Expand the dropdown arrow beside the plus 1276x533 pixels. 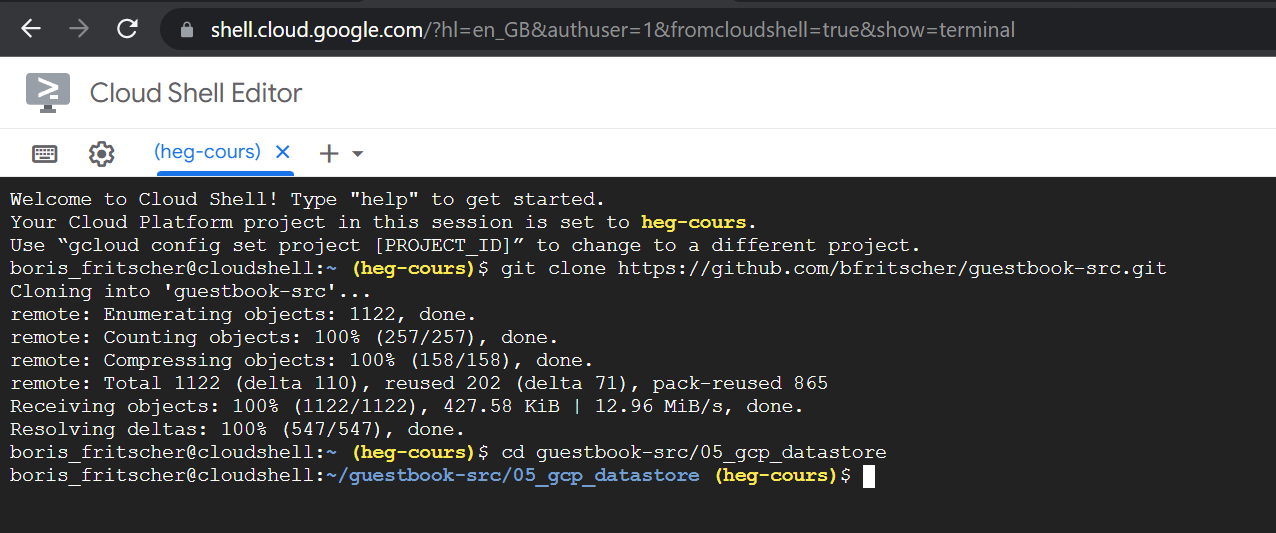click(357, 154)
